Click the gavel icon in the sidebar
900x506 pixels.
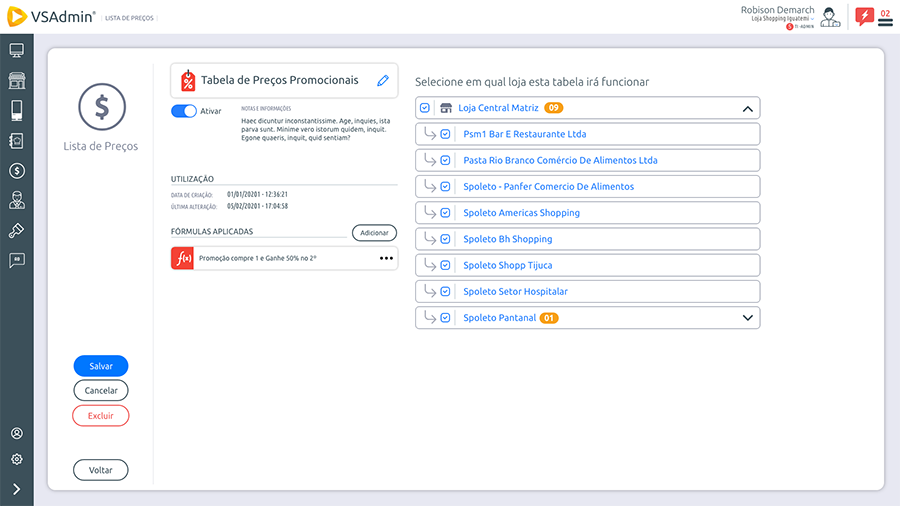17,230
